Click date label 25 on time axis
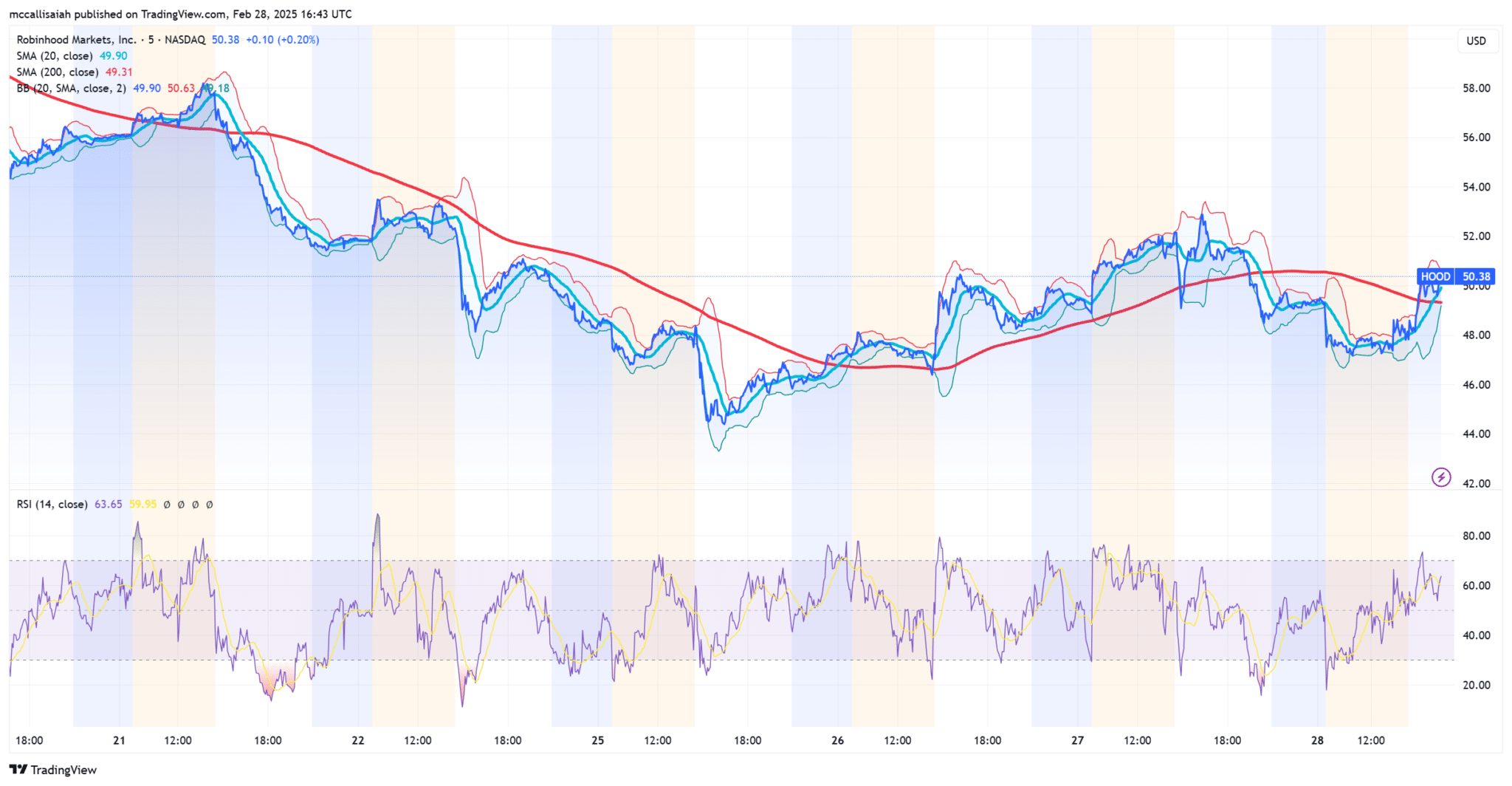This screenshot has height=786, width=1512. (598, 741)
